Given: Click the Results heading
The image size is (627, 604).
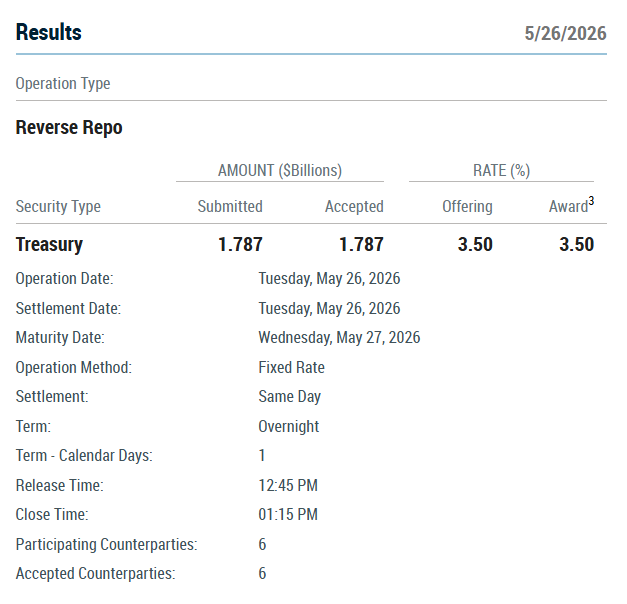Looking at the screenshot, I should [x=48, y=32].
